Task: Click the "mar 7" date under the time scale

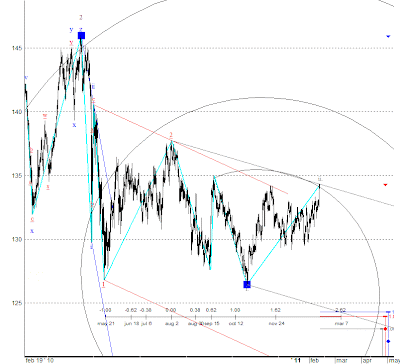Action: coord(342,323)
